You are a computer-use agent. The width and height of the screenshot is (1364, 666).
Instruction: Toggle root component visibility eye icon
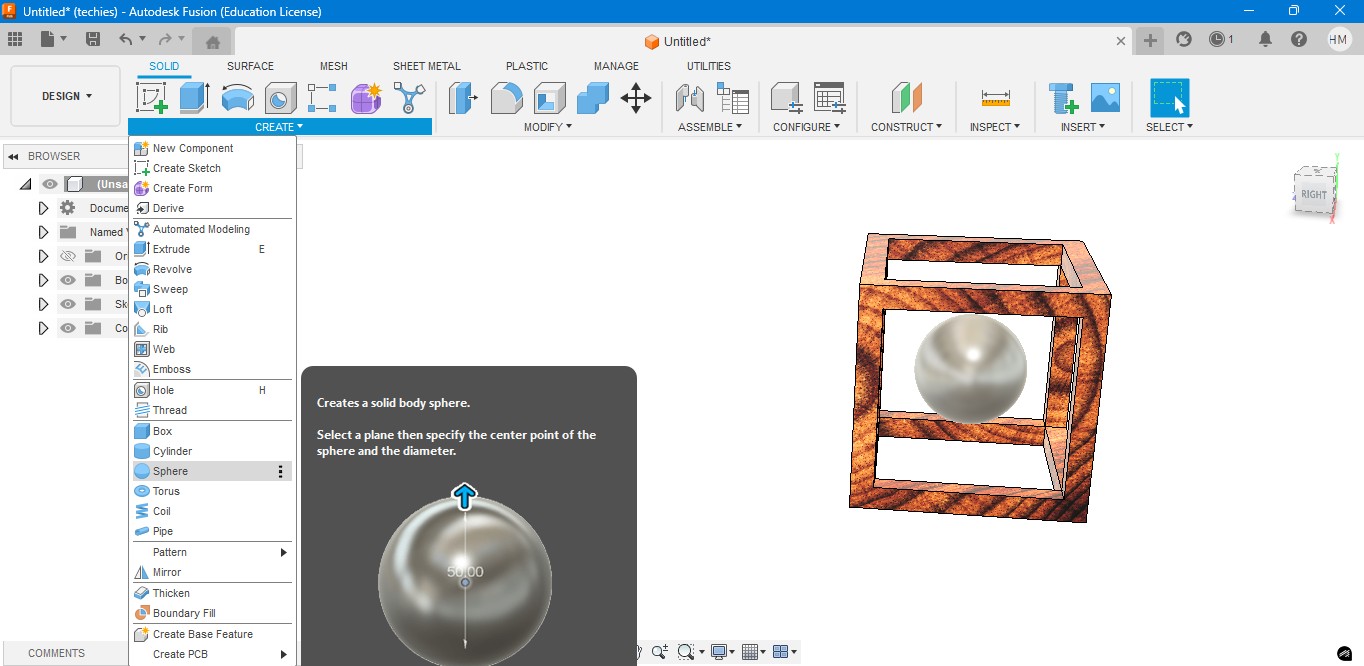pyautogui.click(x=49, y=184)
